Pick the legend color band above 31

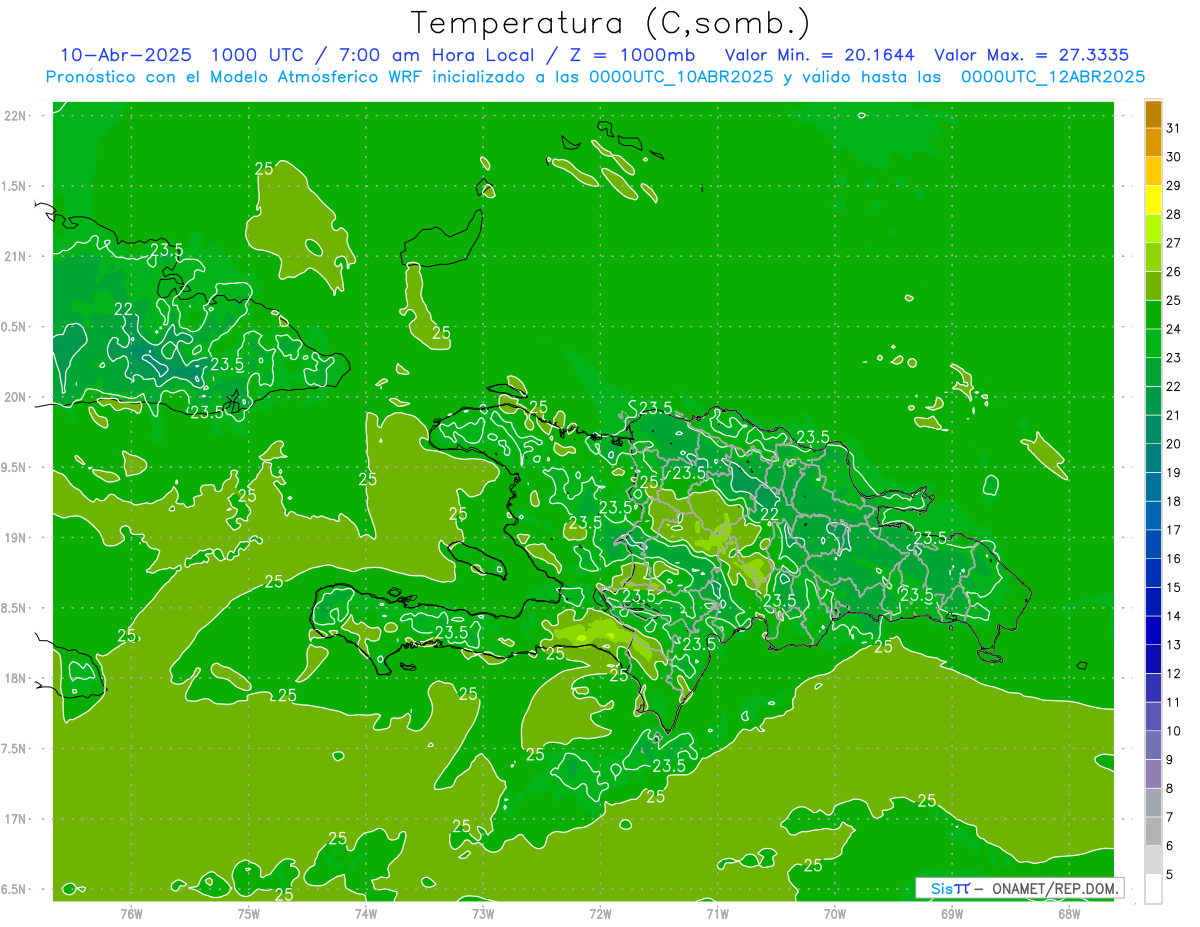click(1153, 114)
